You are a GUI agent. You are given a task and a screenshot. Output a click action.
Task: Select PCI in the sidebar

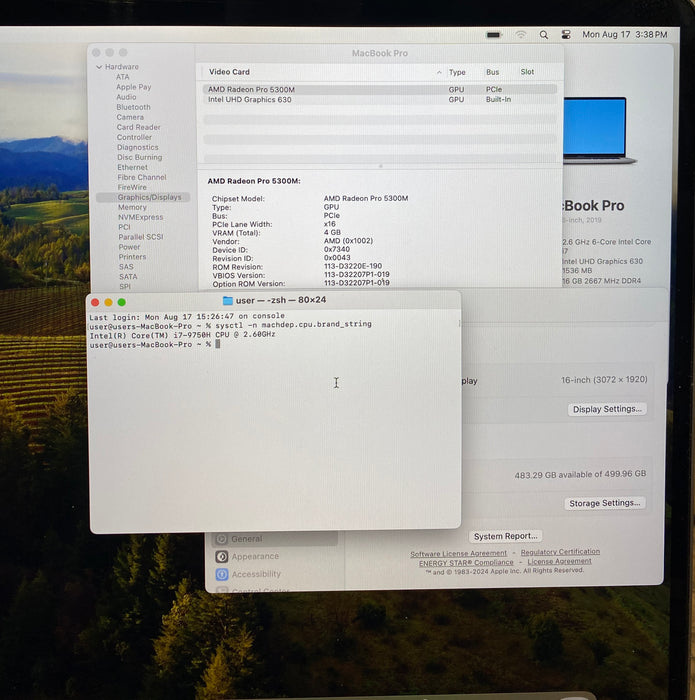tap(124, 227)
